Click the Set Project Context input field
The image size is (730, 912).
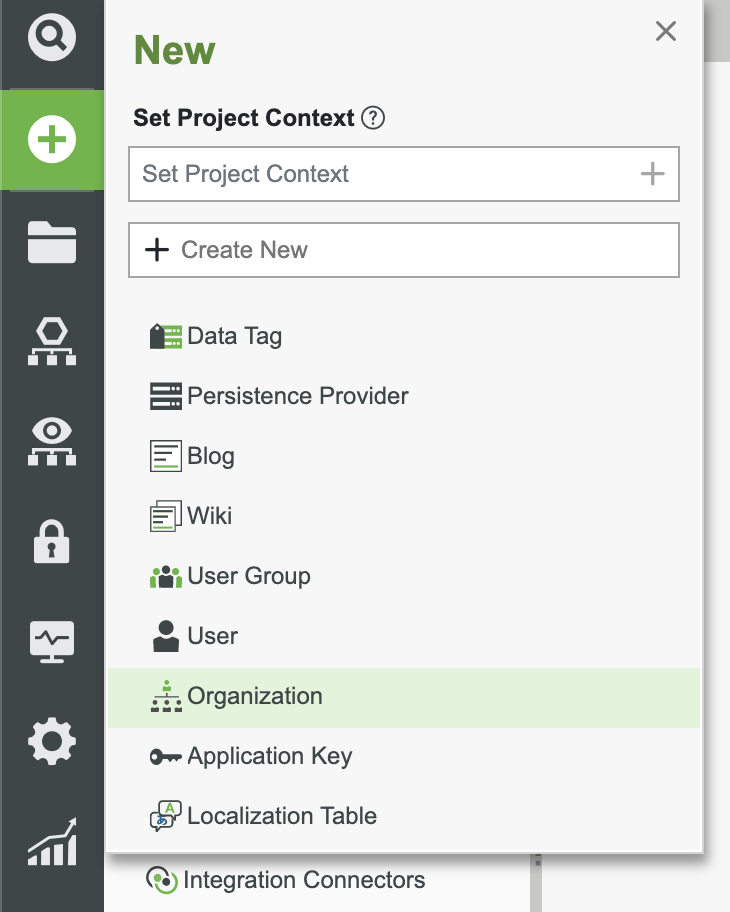pyautogui.click(x=380, y=173)
